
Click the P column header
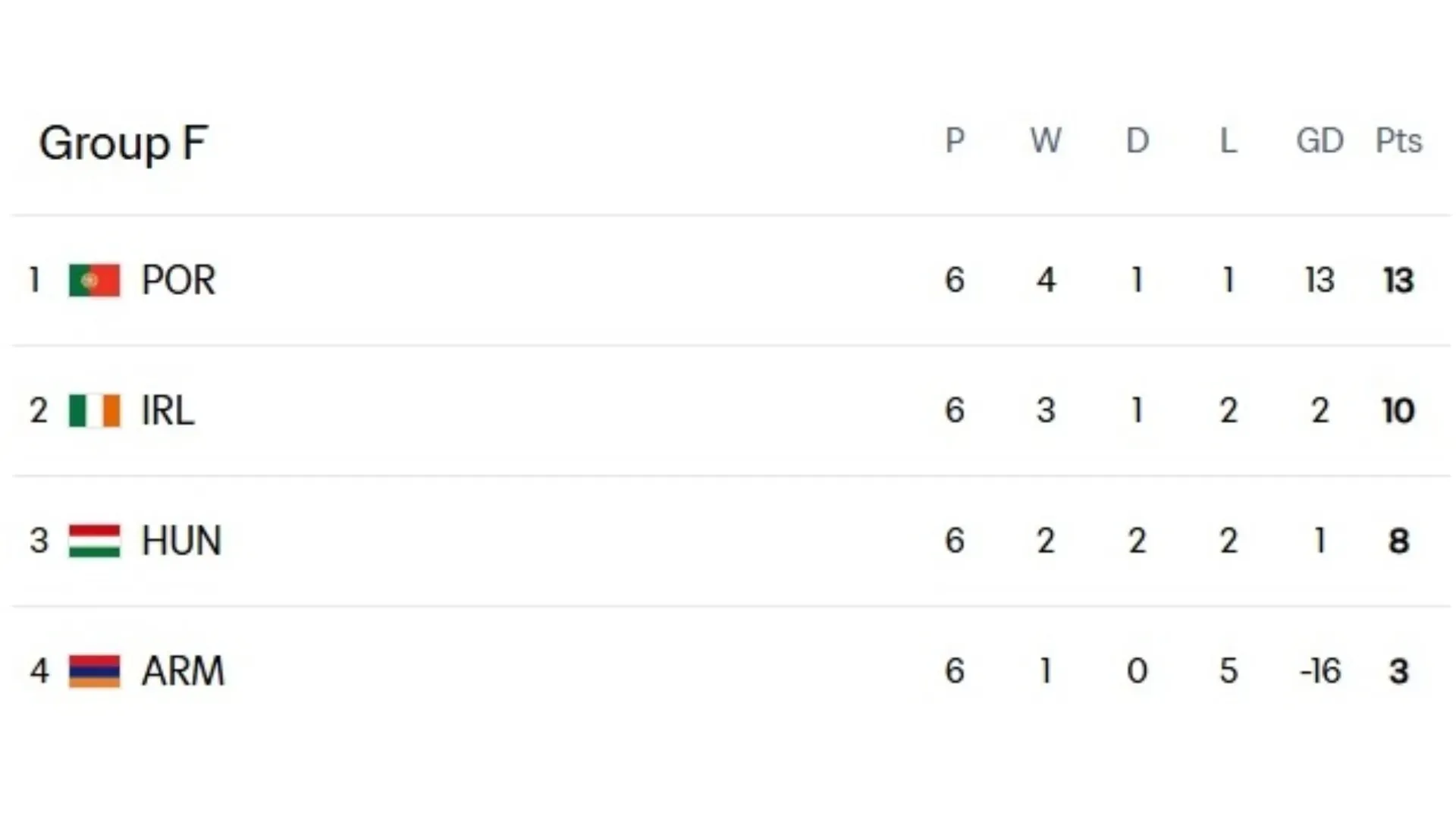[x=955, y=141]
